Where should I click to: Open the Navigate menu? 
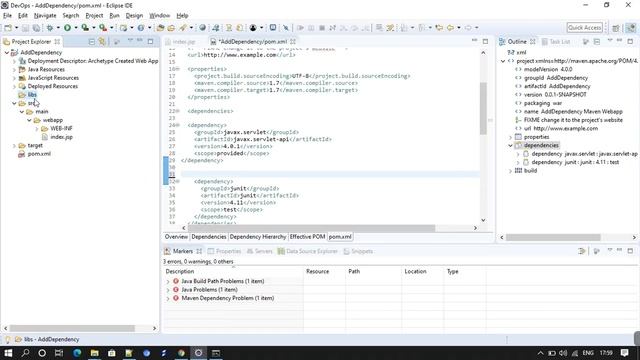(x=45, y=16)
